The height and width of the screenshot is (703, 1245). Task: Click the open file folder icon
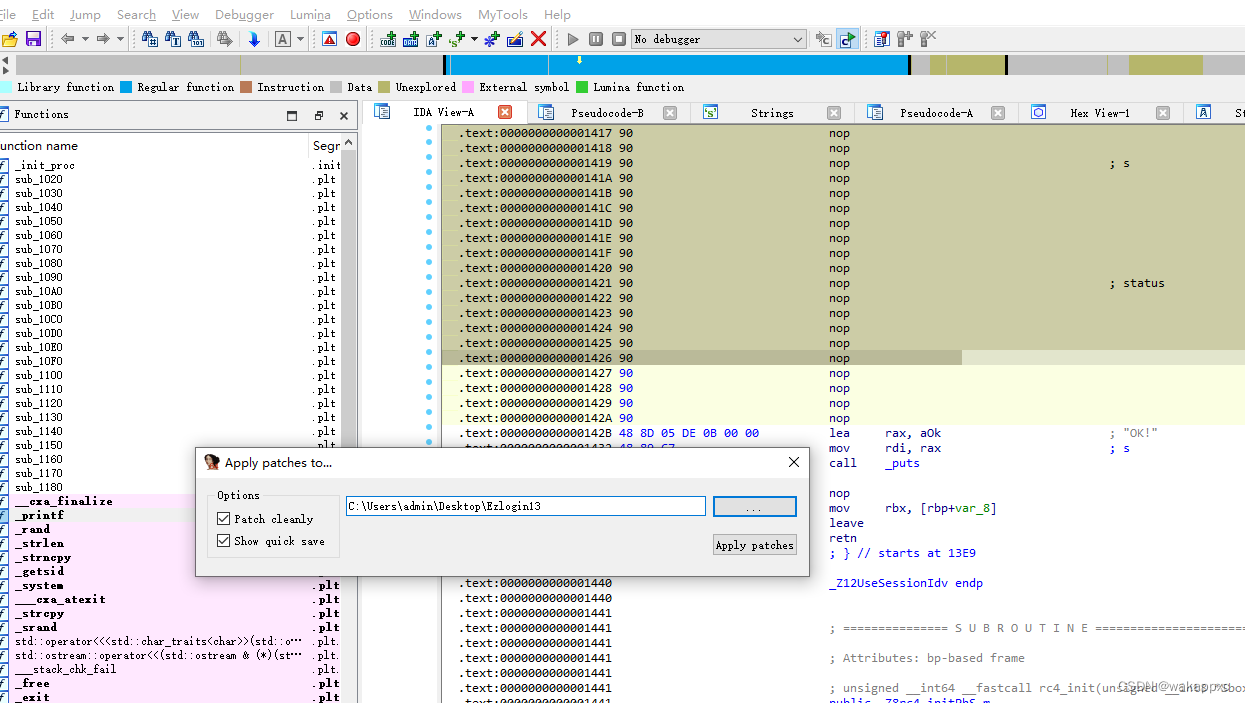click(9, 39)
